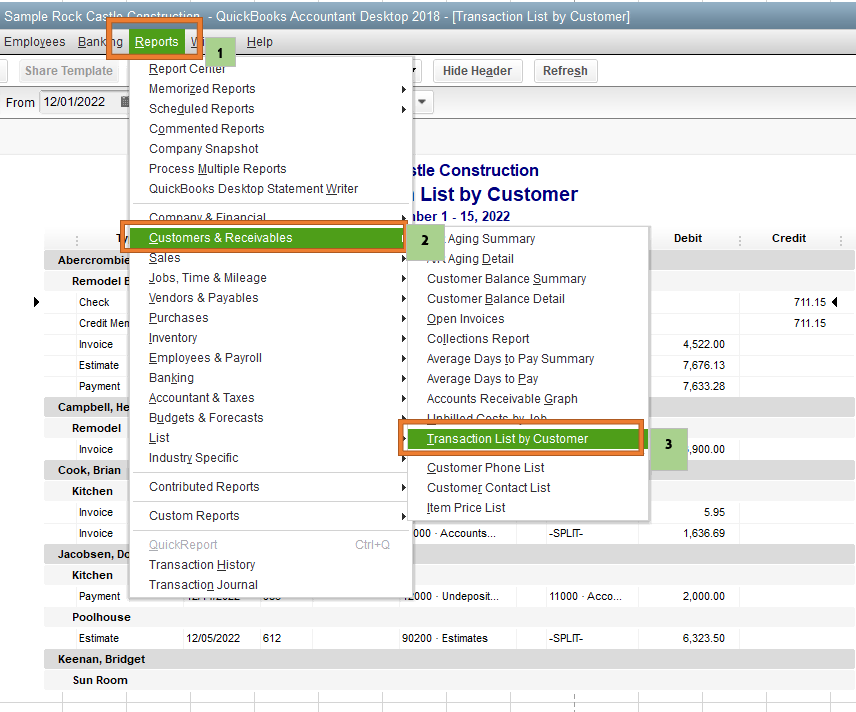The width and height of the screenshot is (856, 712).
Task: Choose Process Multiple Reports
Action: pyautogui.click(x=270, y=169)
